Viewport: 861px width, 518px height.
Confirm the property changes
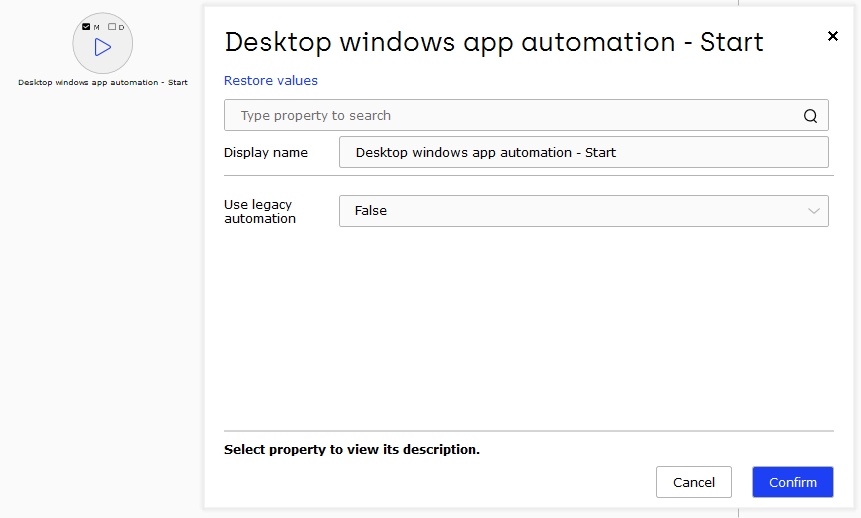(x=792, y=482)
